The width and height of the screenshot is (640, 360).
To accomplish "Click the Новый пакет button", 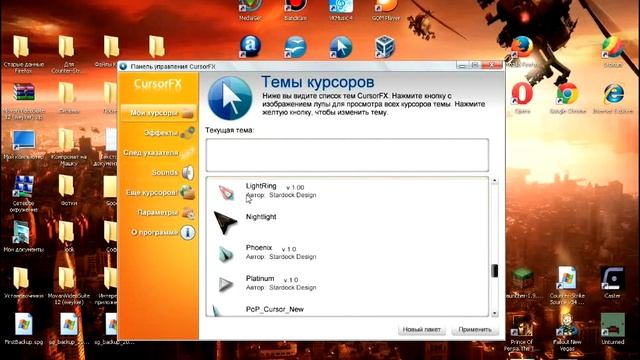I will click(x=422, y=329).
